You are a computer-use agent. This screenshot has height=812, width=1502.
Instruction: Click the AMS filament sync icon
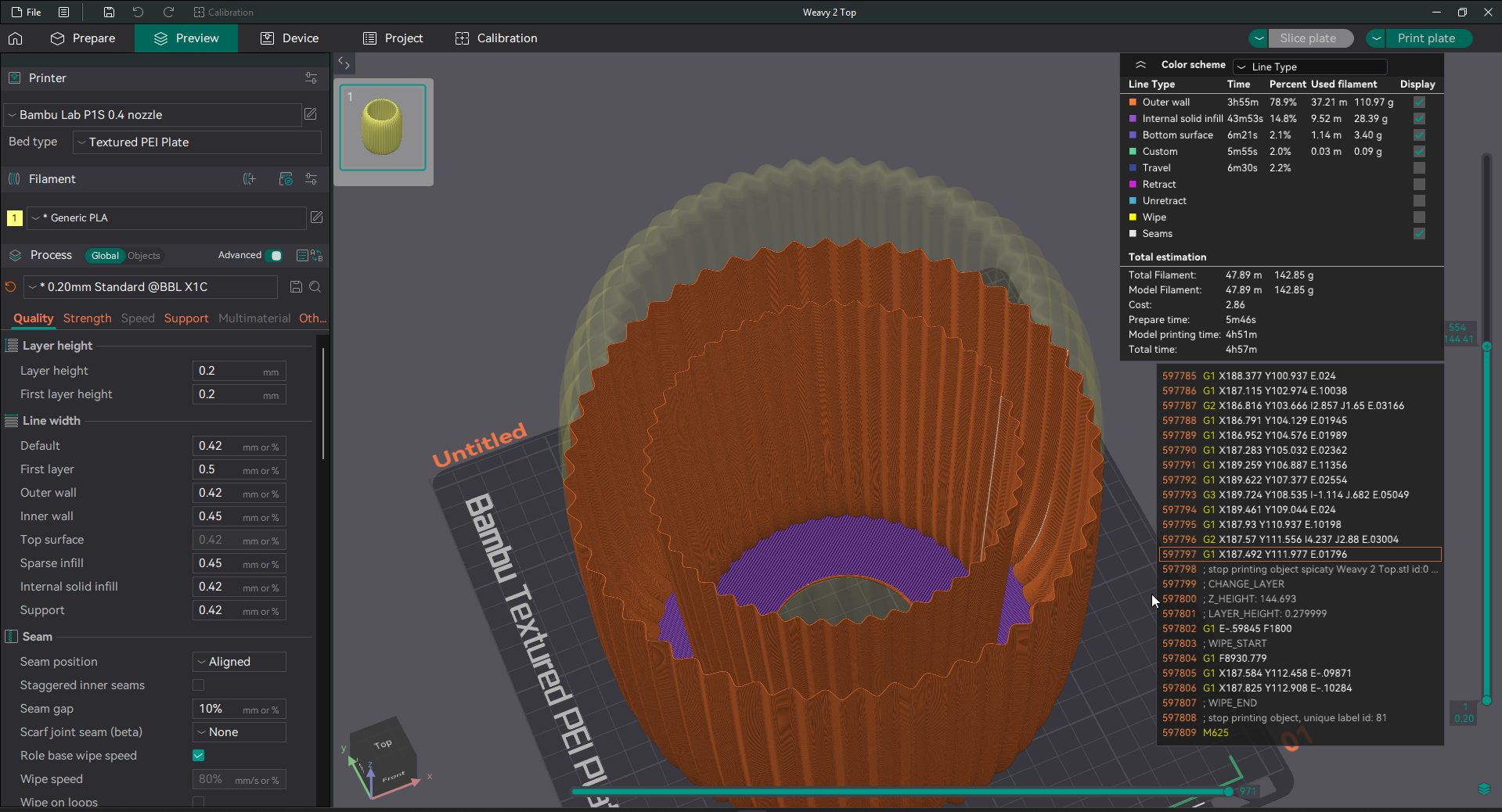pyautogui.click(x=286, y=179)
